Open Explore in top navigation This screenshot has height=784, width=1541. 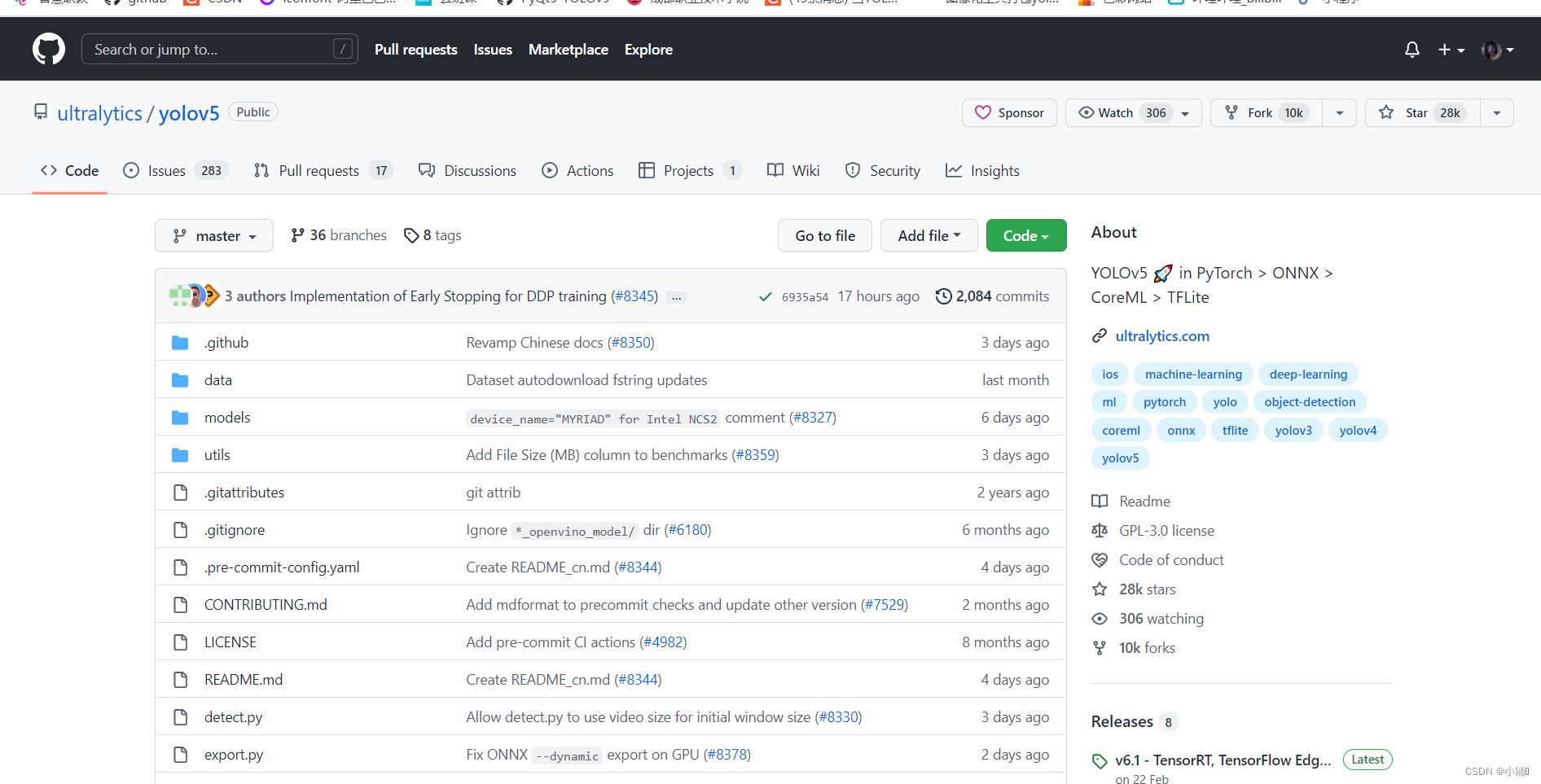click(648, 50)
